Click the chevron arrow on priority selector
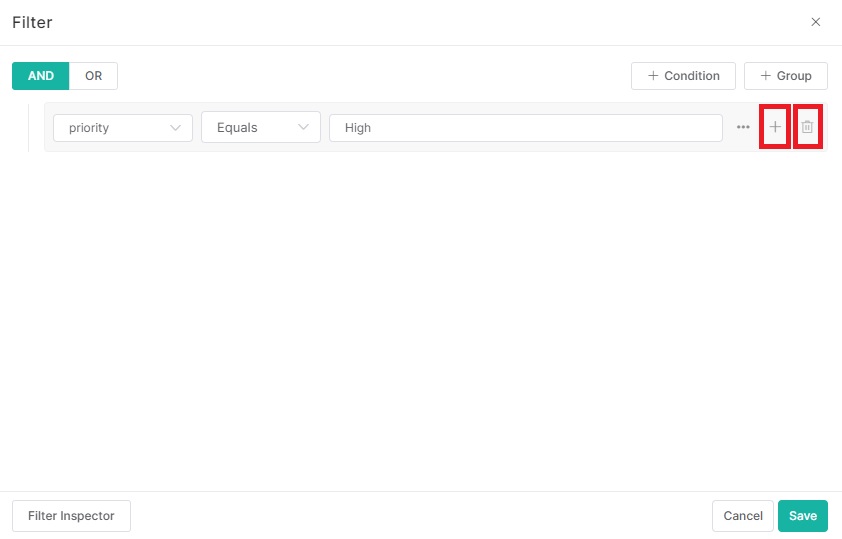The width and height of the screenshot is (842, 539). (x=176, y=128)
